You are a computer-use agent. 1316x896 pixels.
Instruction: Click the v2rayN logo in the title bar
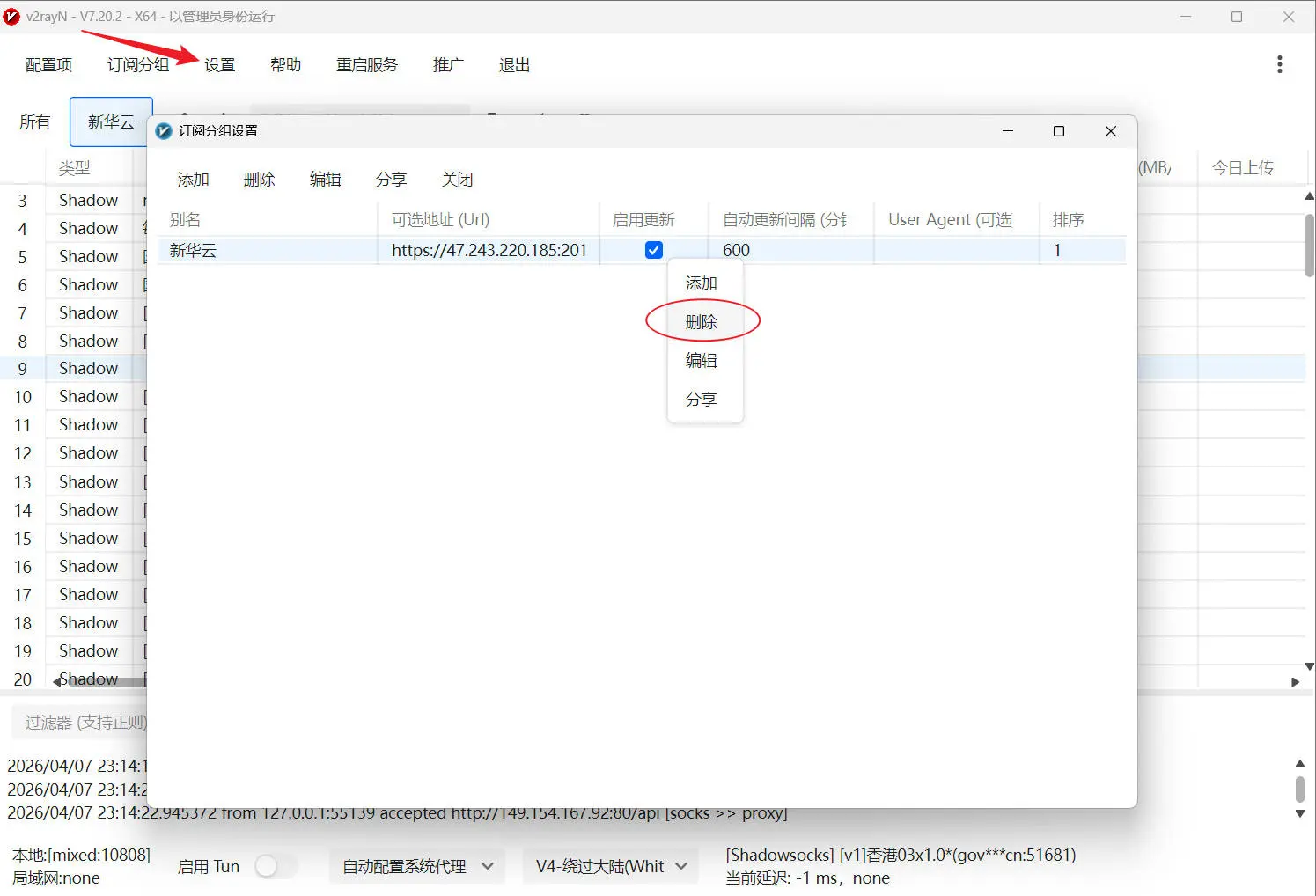point(12,16)
